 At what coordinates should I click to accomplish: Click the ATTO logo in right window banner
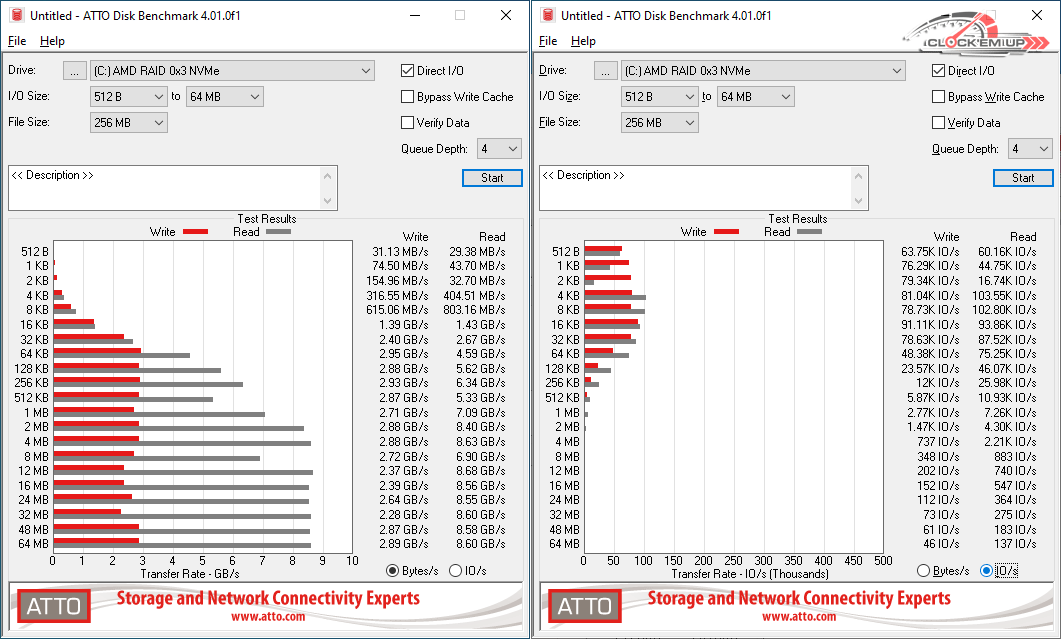click(x=584, y=605)
